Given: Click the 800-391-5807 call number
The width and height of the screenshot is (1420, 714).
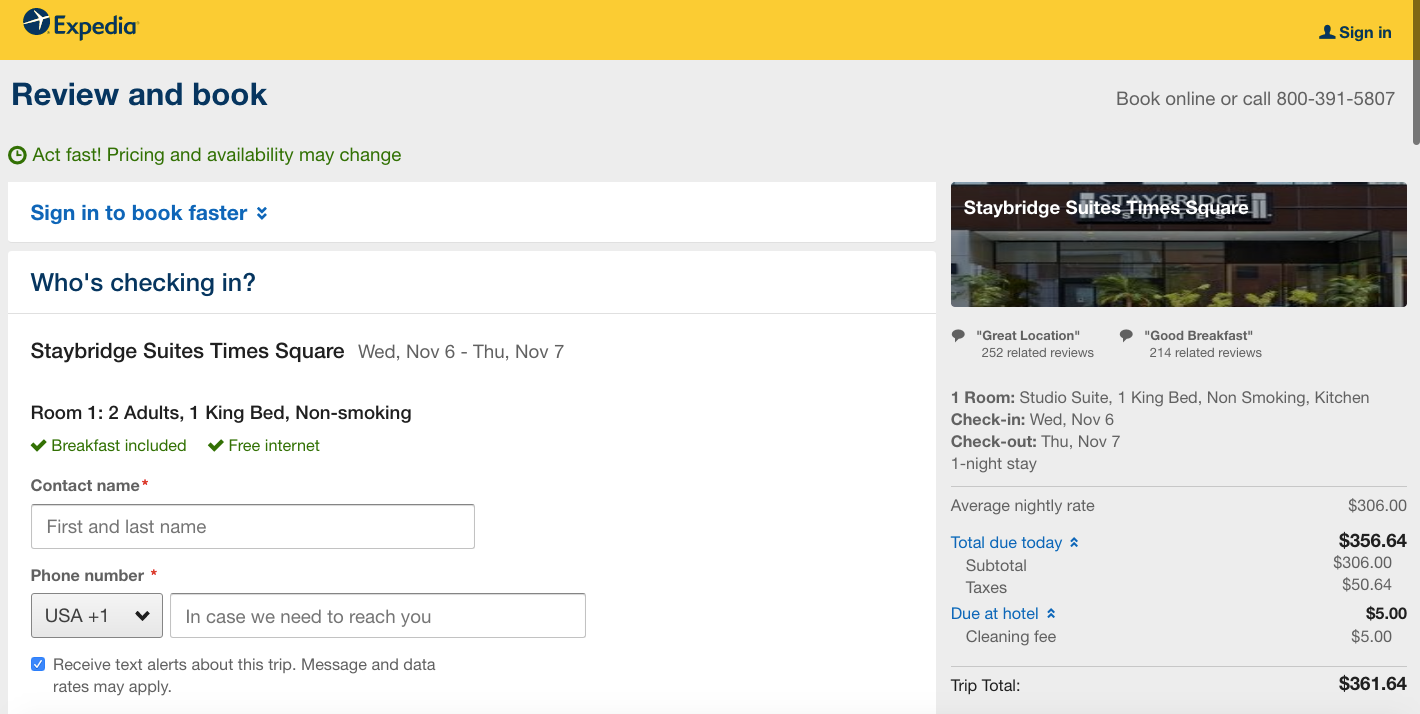Looking at the screenshot, I should (x=1335, y=99).
